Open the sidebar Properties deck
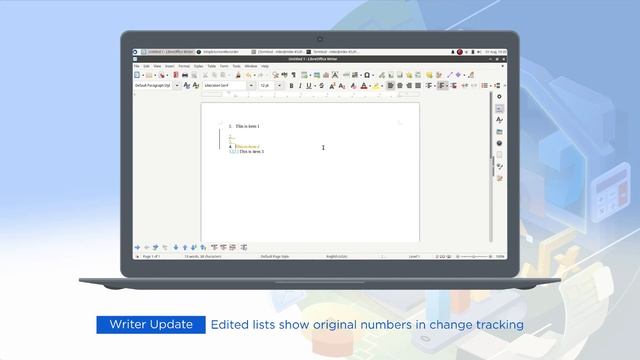640x360 pixels. pyautogui.click(x=499, y=108)
